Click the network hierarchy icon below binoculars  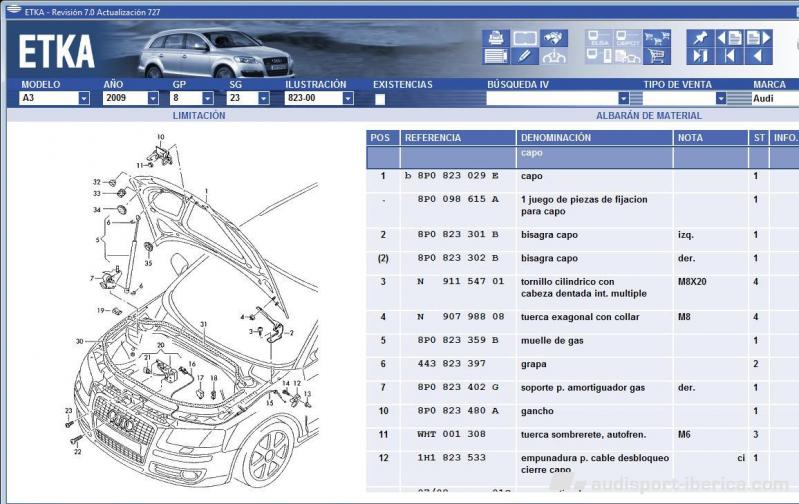click(554, 56)
